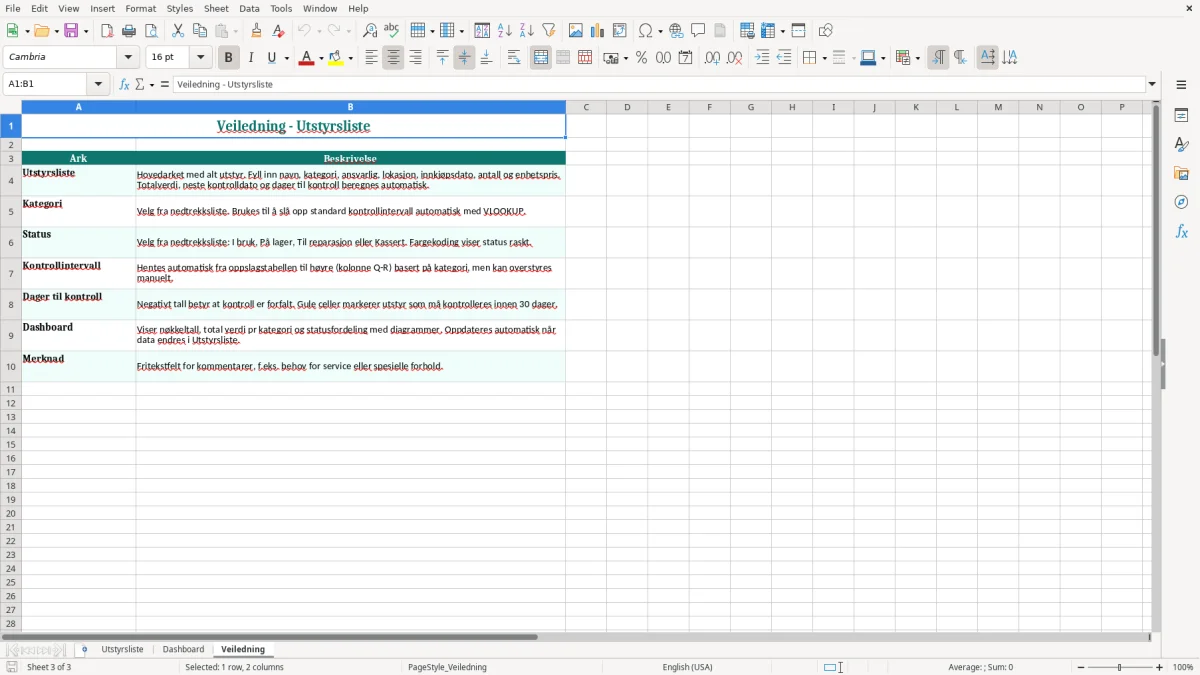Expand the formula bar
Viewport: 1200px width, 675px height.
point(1152,85)
